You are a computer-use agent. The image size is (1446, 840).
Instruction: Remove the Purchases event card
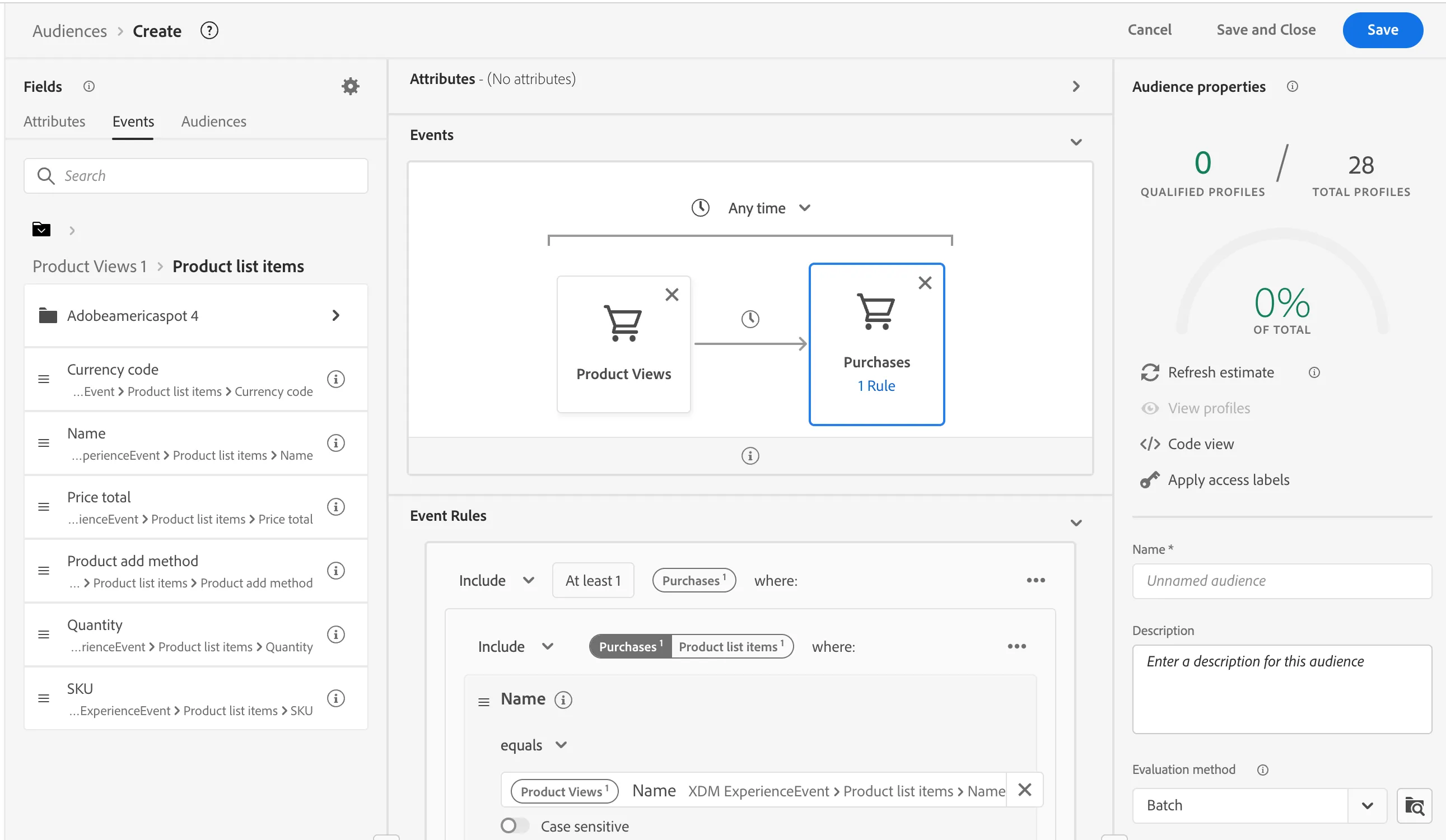point(925,283)
